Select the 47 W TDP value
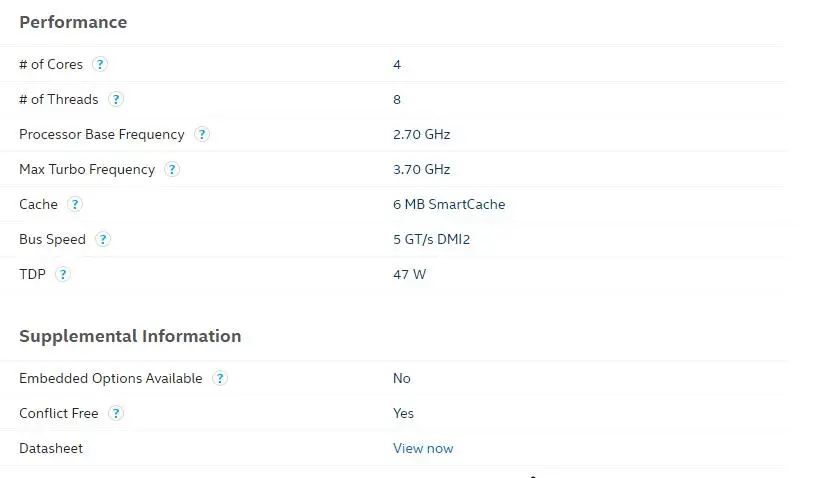 [410, 274]
